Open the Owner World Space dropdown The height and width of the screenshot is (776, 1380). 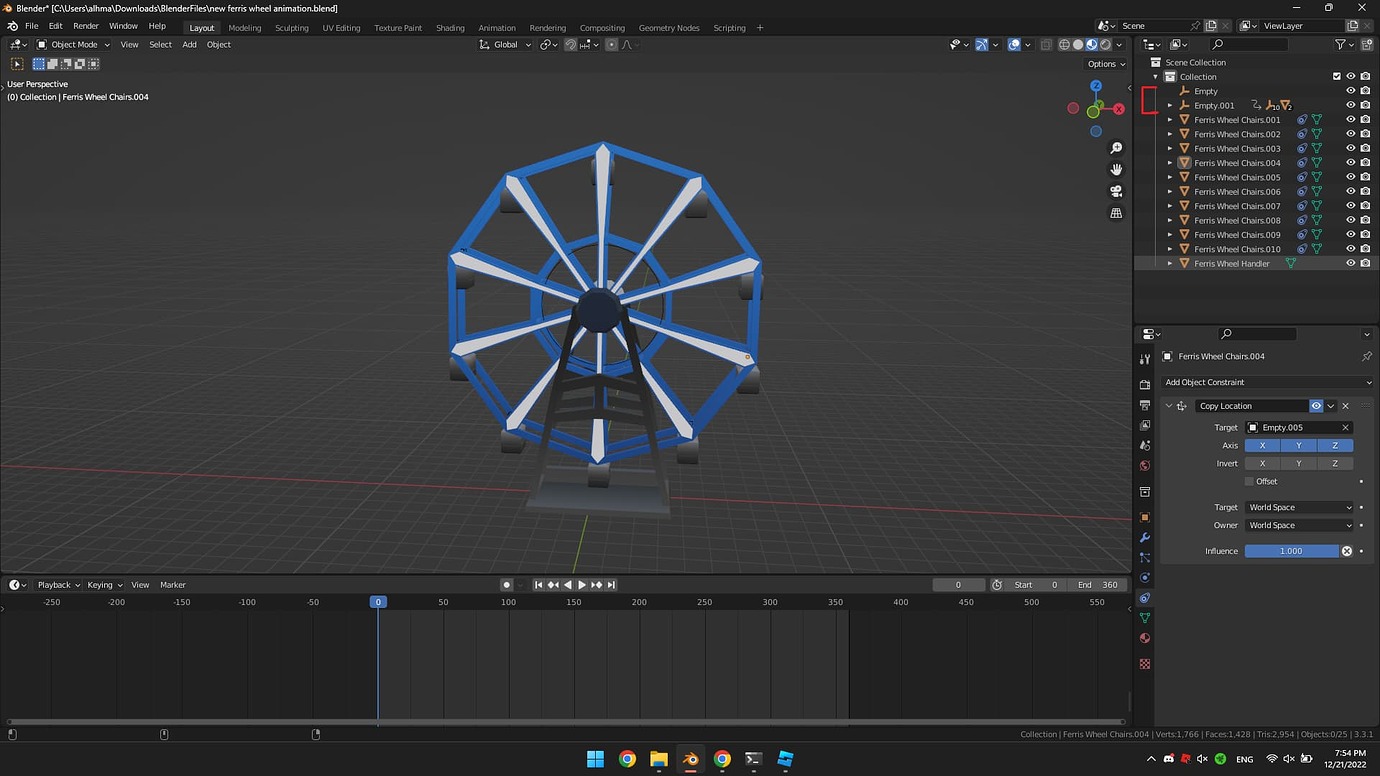pyautogui.click(x=1299, y=525)
